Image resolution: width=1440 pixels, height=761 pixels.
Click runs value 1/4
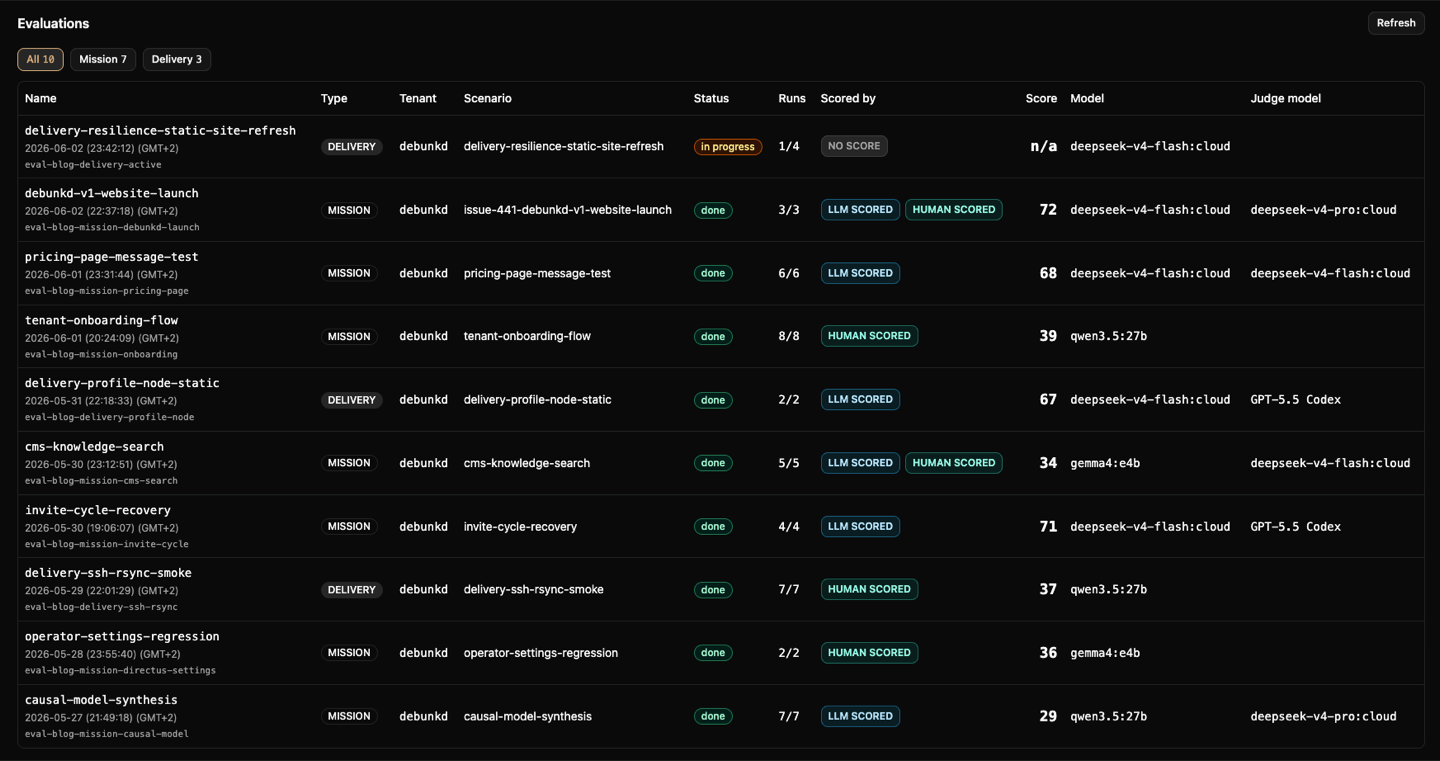pyautogui.click(x=789, y=146)
